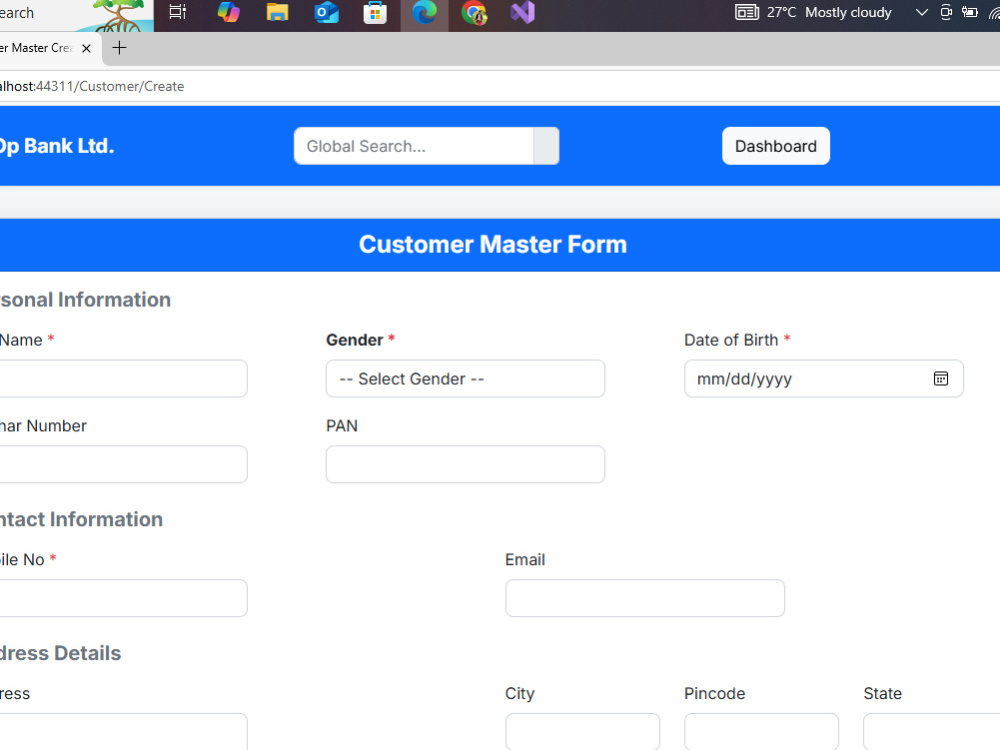The image size is (1000, 750).
Task: Click the Name input field
Action: click(124, 379)
